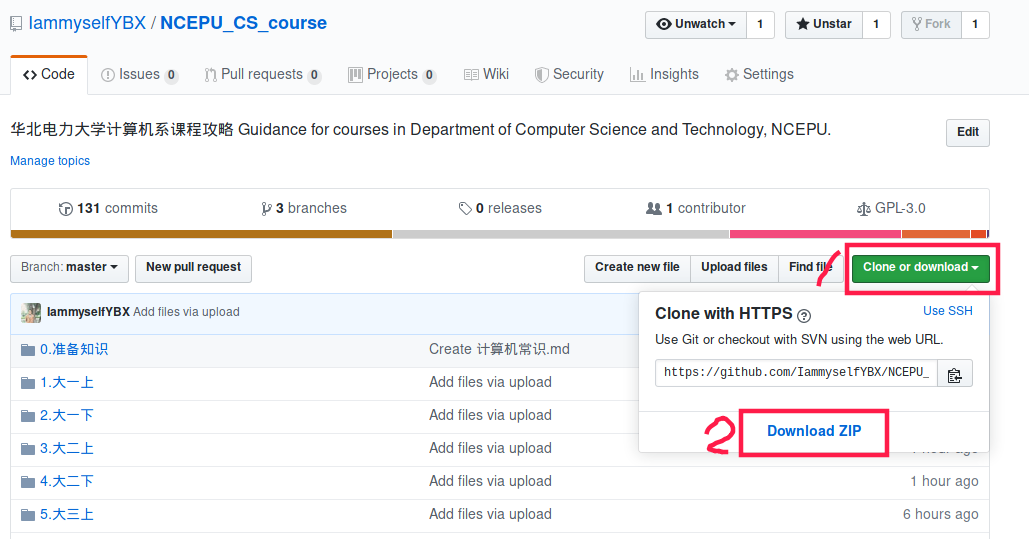Viewport: 1029px width, 539px height.
Task: Click the Unstar button
Action: 824,24
